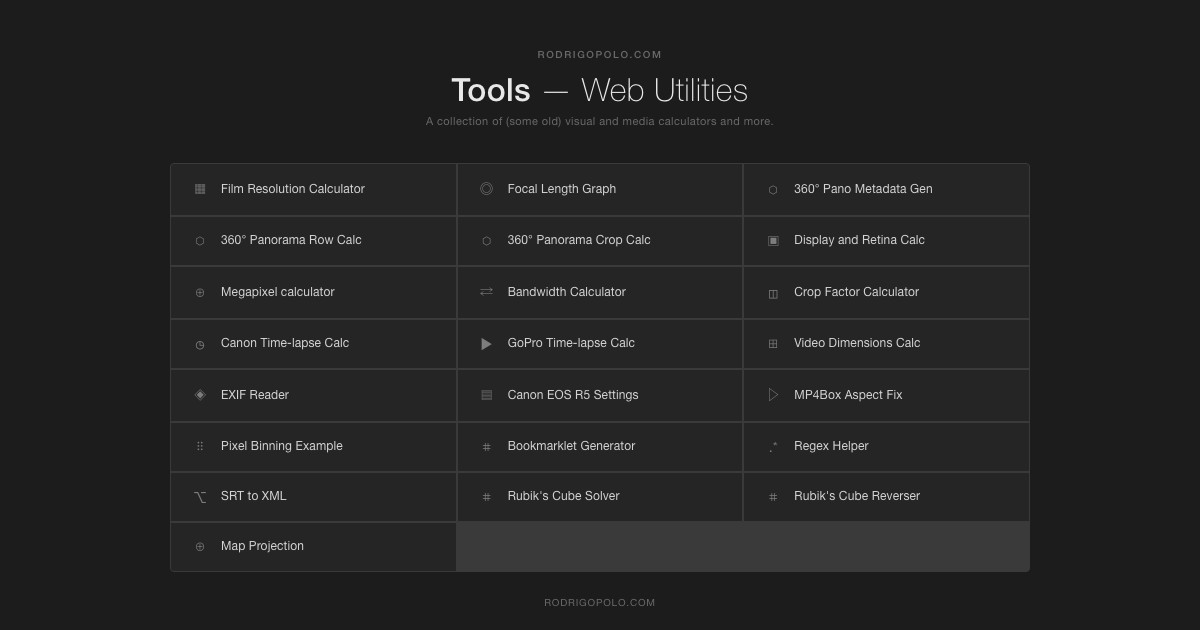The width and height of the screenshot is (1200, 630).
Task: Open the Crop Factor Calculator
Action: click(x=886, y=293)
